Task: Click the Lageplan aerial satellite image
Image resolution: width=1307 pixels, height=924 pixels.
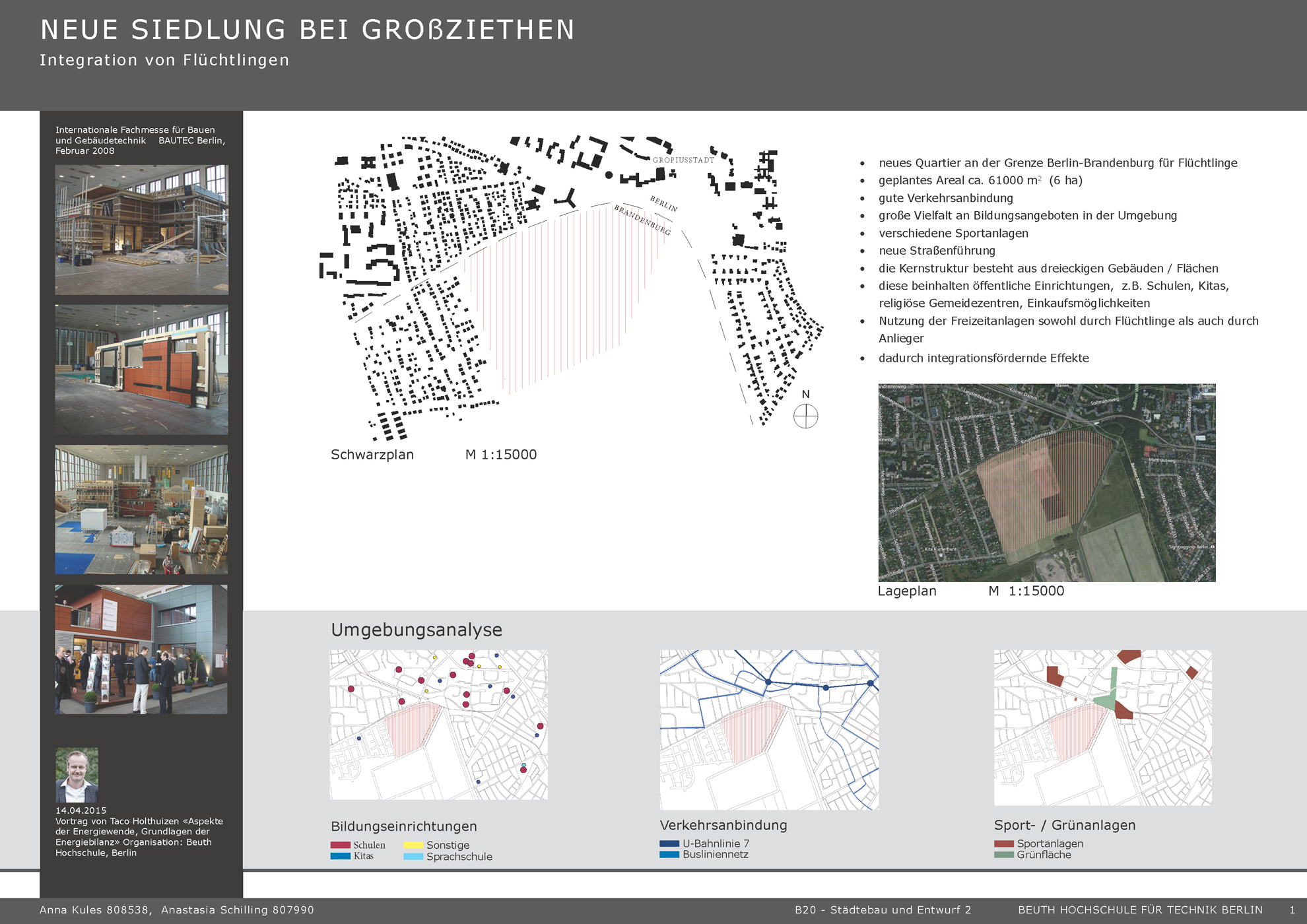Action: click(x=1046, y=482)
